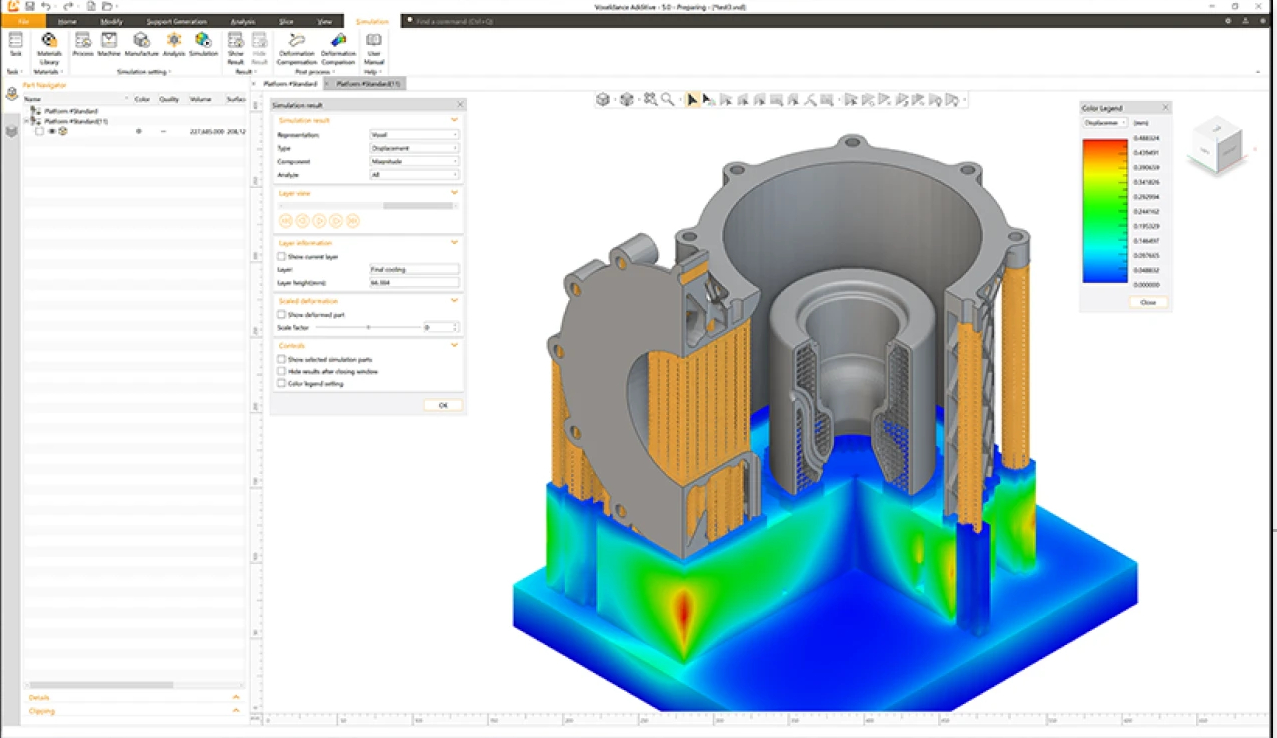Activate the highlighted Select arrow tool
This screenshot has height=738, width=1277.
(692, 100)
